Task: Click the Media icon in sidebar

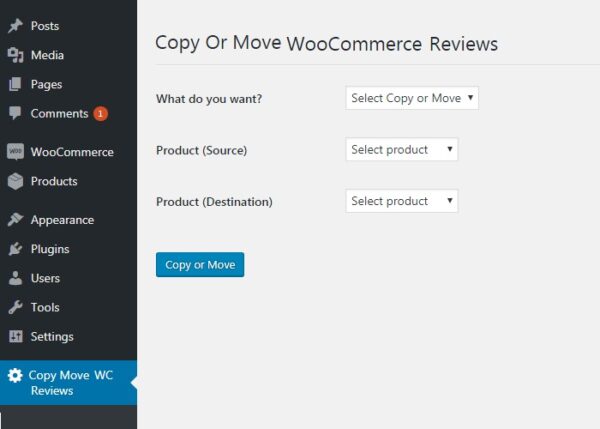Action: tap(15, 55)
